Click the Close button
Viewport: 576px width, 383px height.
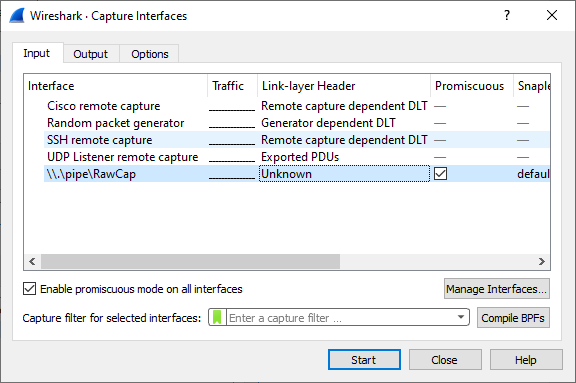[445, 360]
